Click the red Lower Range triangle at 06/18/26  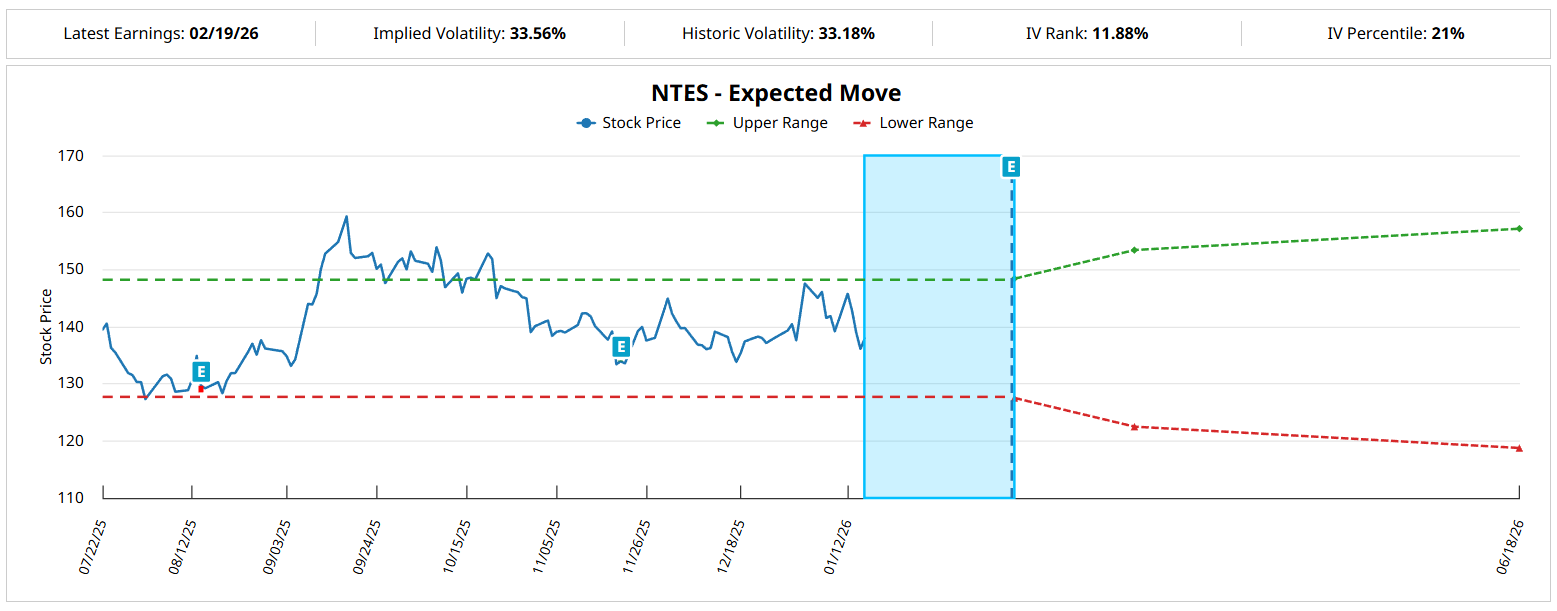(1518, 448)
